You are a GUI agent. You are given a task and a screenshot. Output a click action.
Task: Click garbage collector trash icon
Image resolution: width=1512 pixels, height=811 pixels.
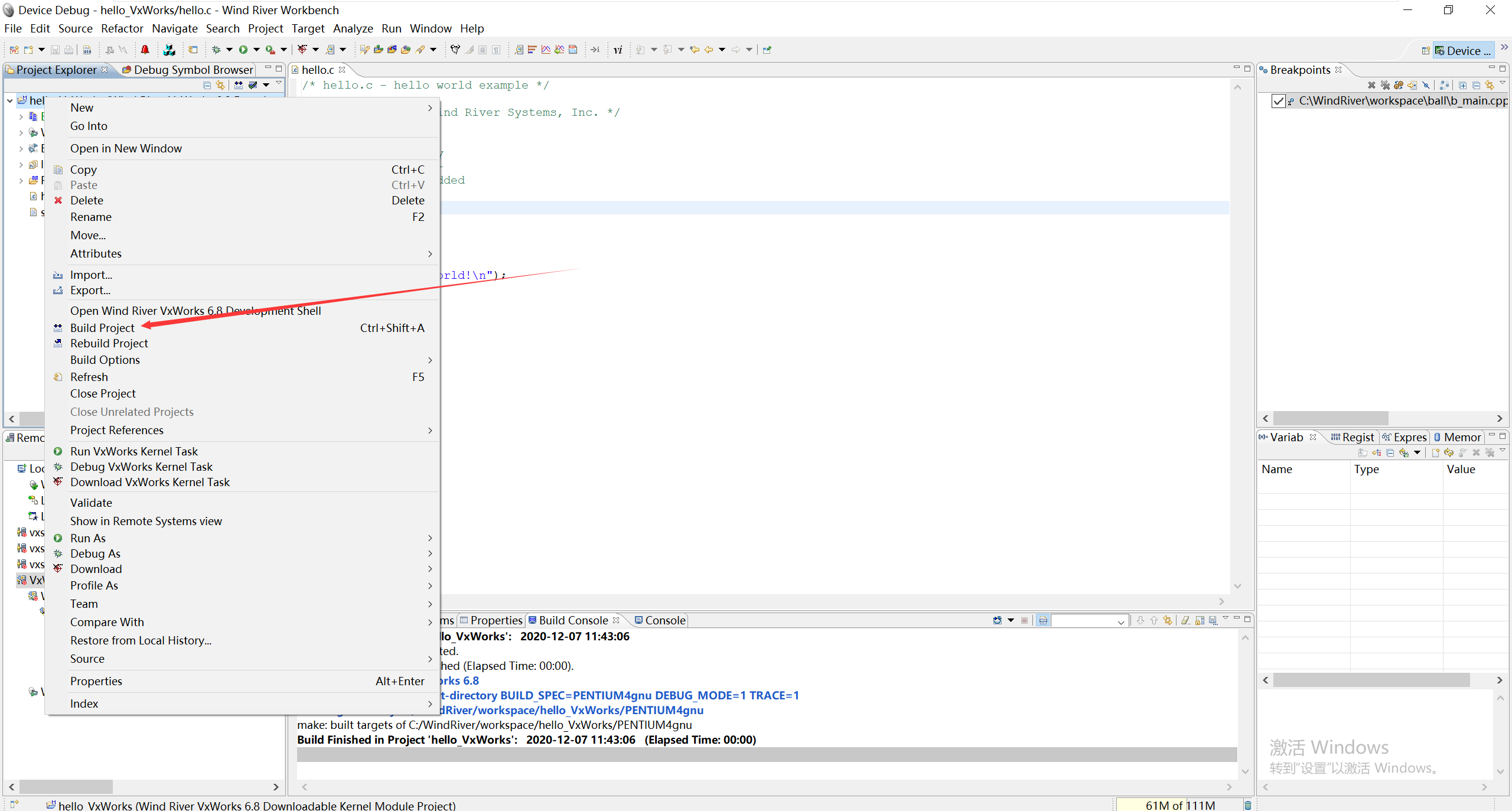1247,805
